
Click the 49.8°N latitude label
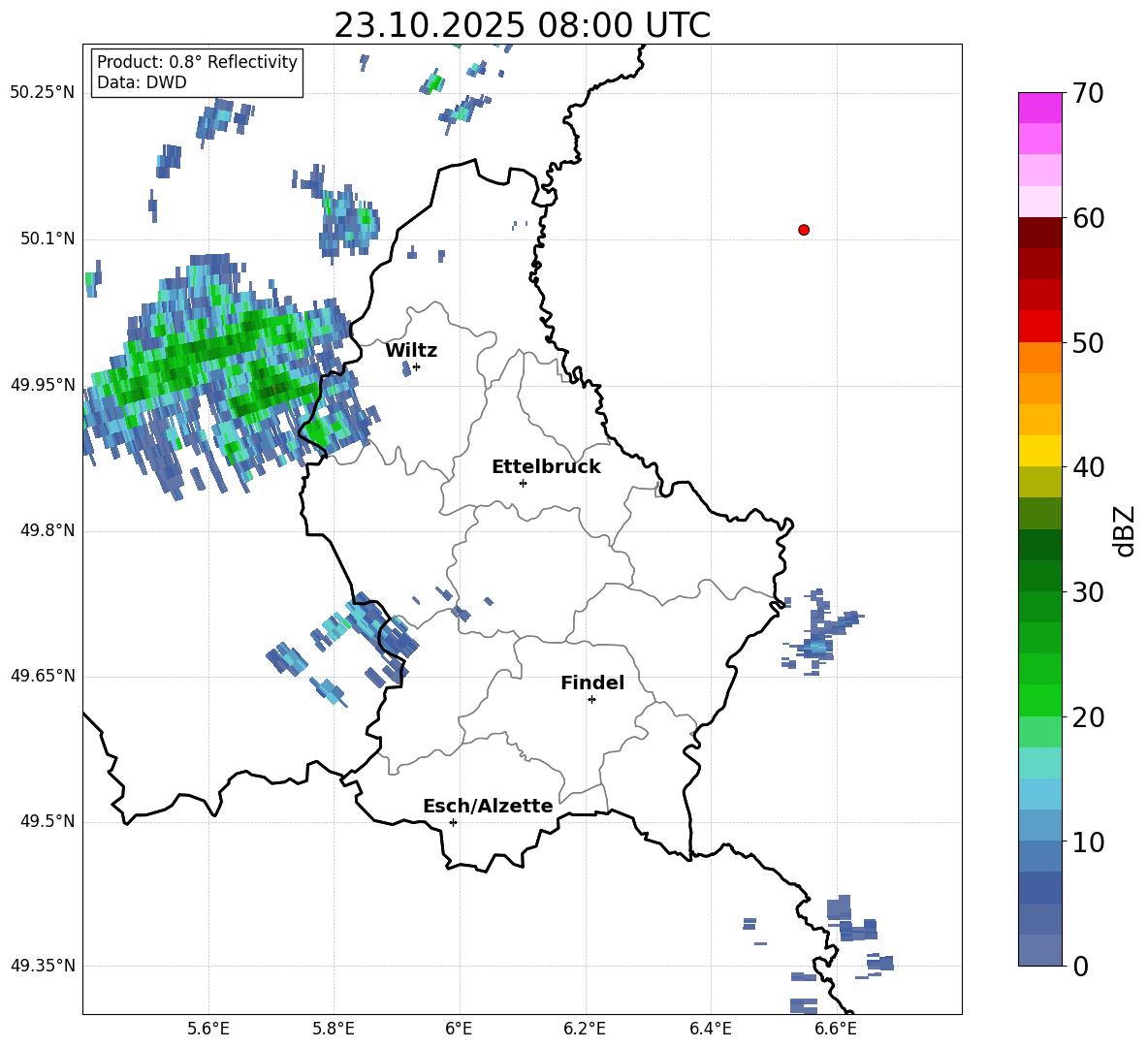[48, 530]
